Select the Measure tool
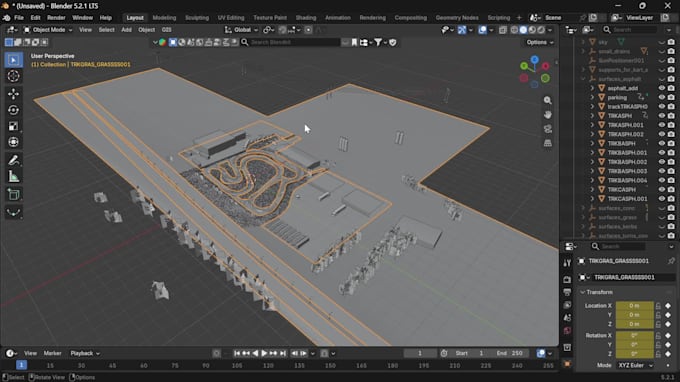 click(13, 176)
